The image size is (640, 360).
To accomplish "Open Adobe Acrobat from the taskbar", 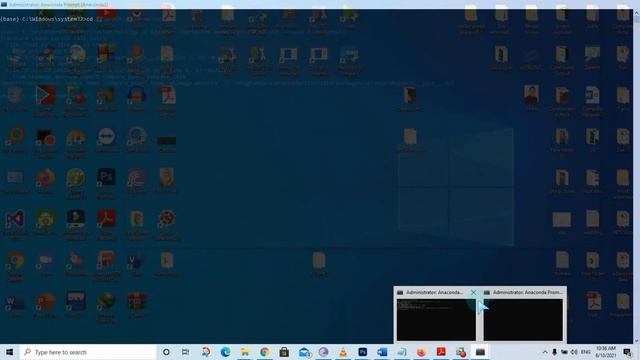I will (x=441, y=352).
